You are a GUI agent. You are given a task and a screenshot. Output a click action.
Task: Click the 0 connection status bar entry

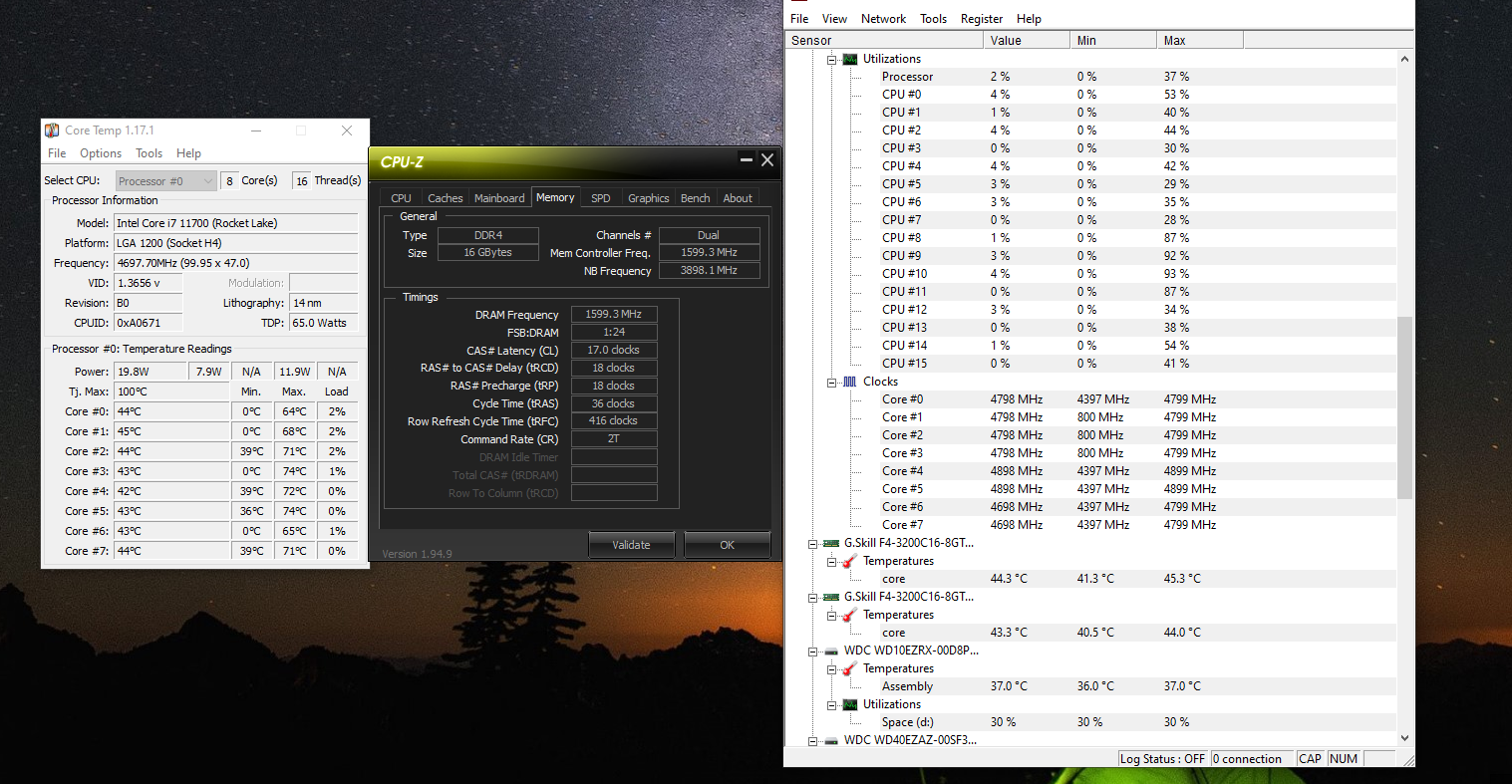point(1252,759)
